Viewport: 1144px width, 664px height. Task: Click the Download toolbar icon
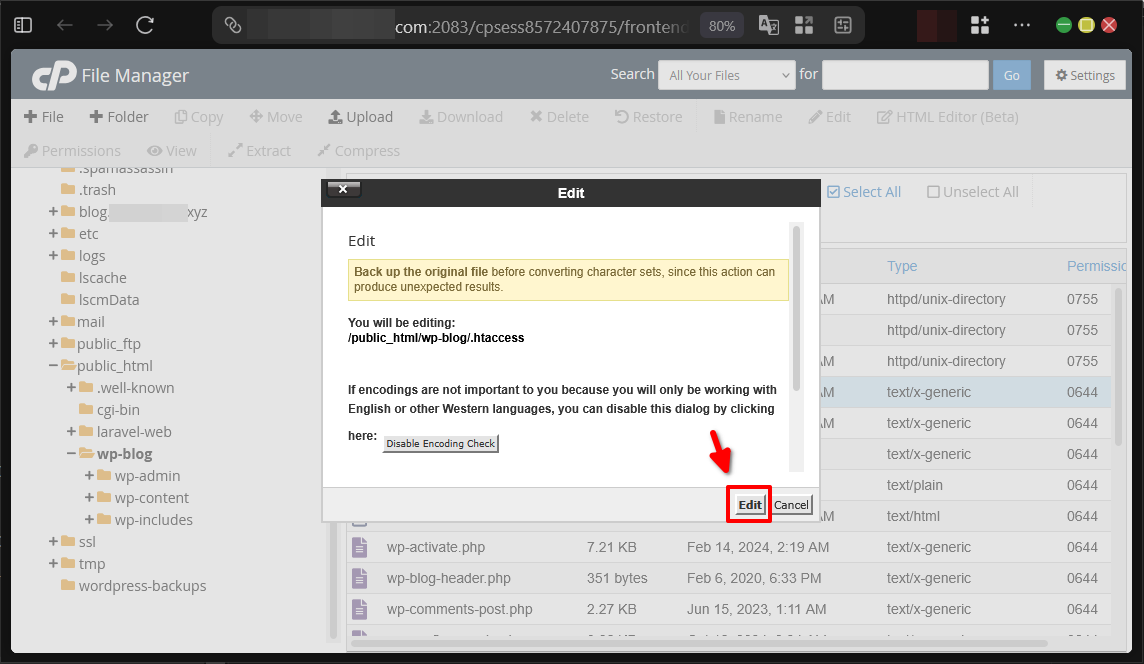[461, 117]
